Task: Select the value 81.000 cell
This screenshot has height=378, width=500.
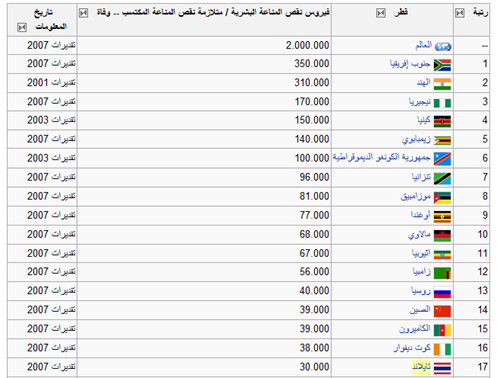Action: pos(314,196)
